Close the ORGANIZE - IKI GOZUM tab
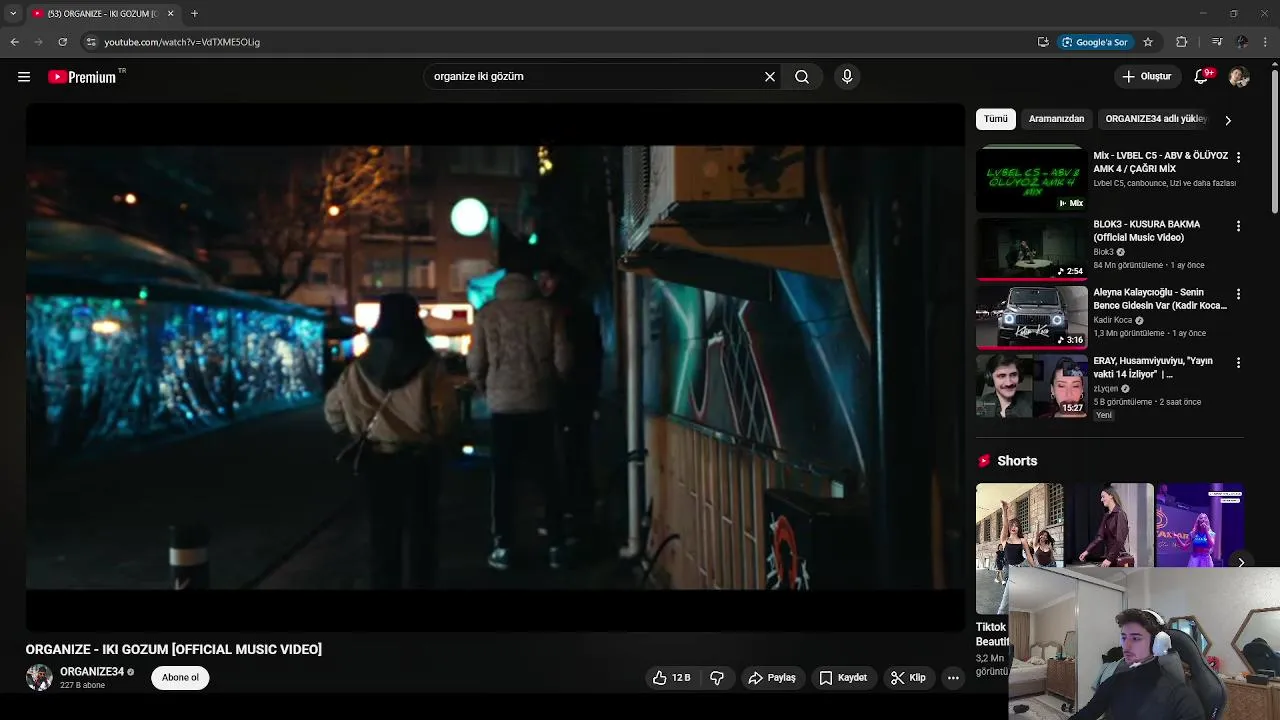 (170, 14)
